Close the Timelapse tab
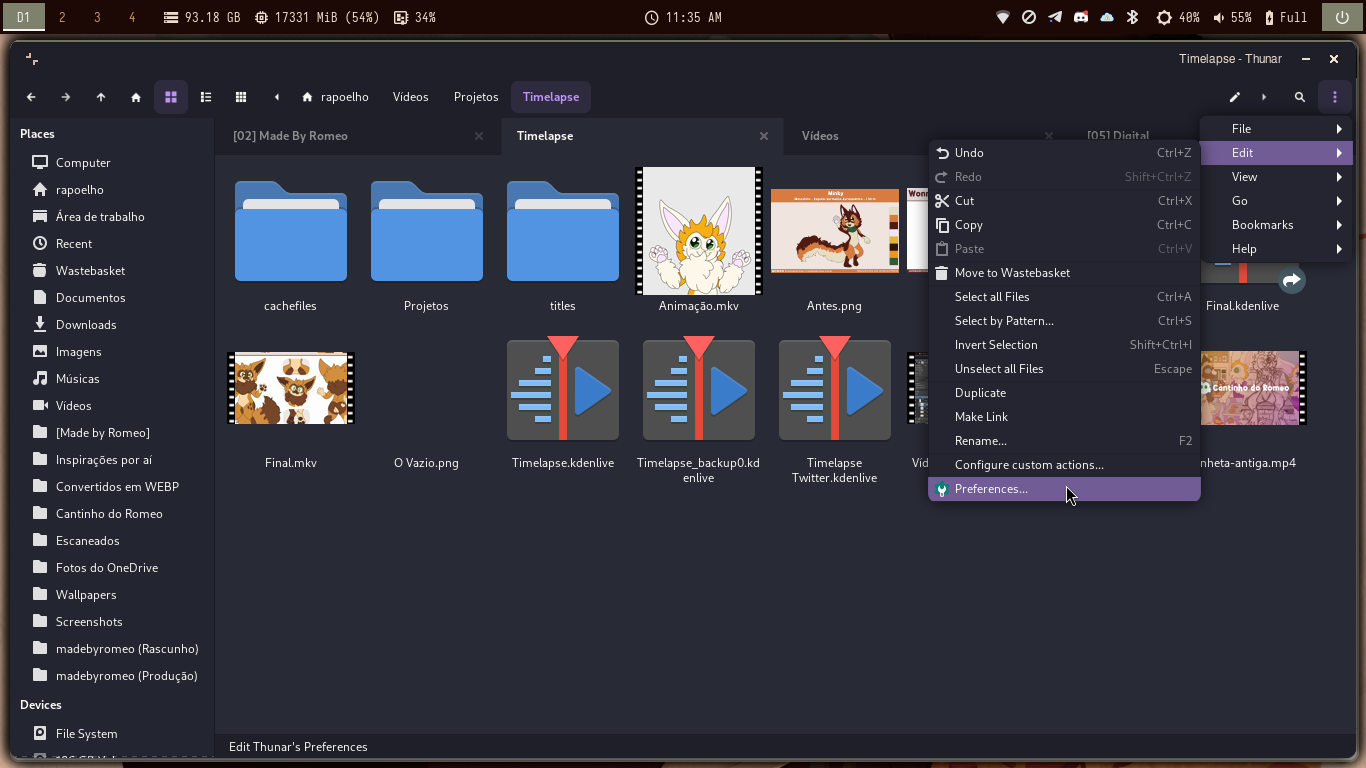The width and height of the screenshot is (1366, 768). (x=764, y=136)
